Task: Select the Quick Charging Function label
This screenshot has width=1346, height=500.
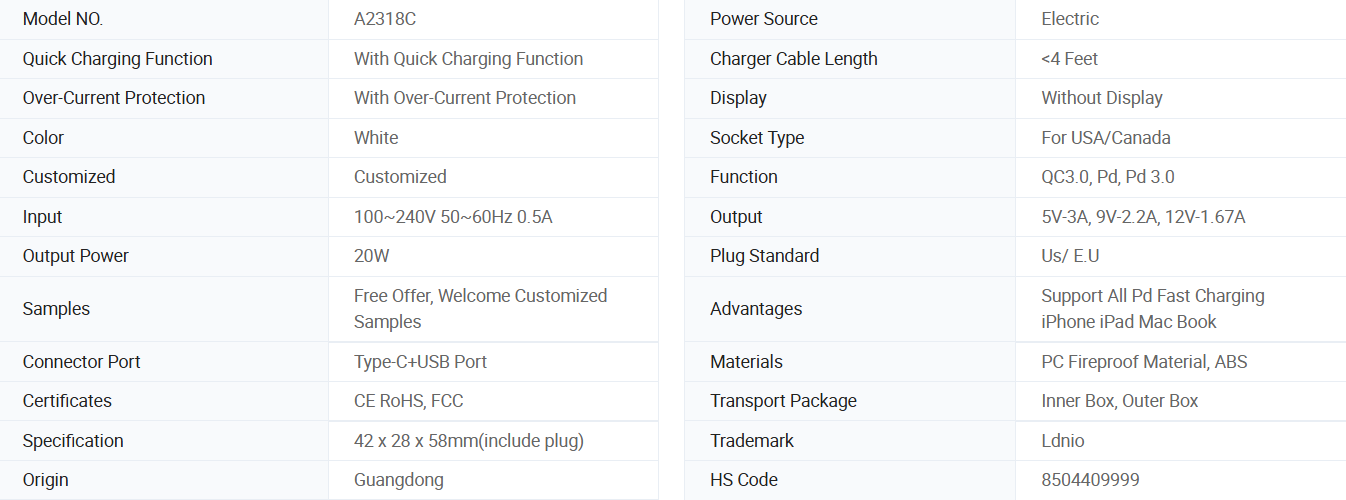Action: pyautogui.click(x=118, y=59)
